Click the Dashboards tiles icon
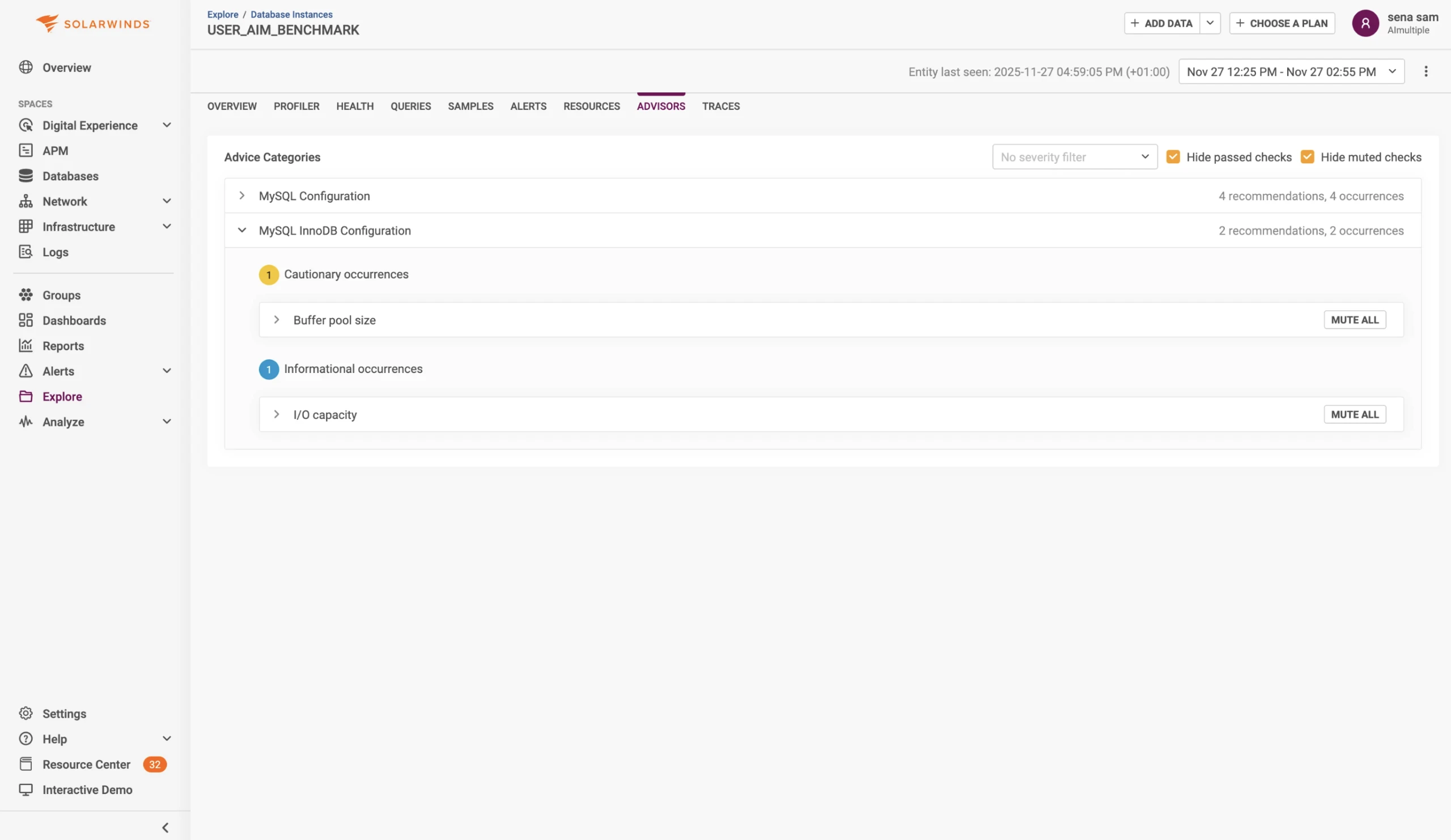The height and width of the screenshot is (840, 1451). (26, 320)
